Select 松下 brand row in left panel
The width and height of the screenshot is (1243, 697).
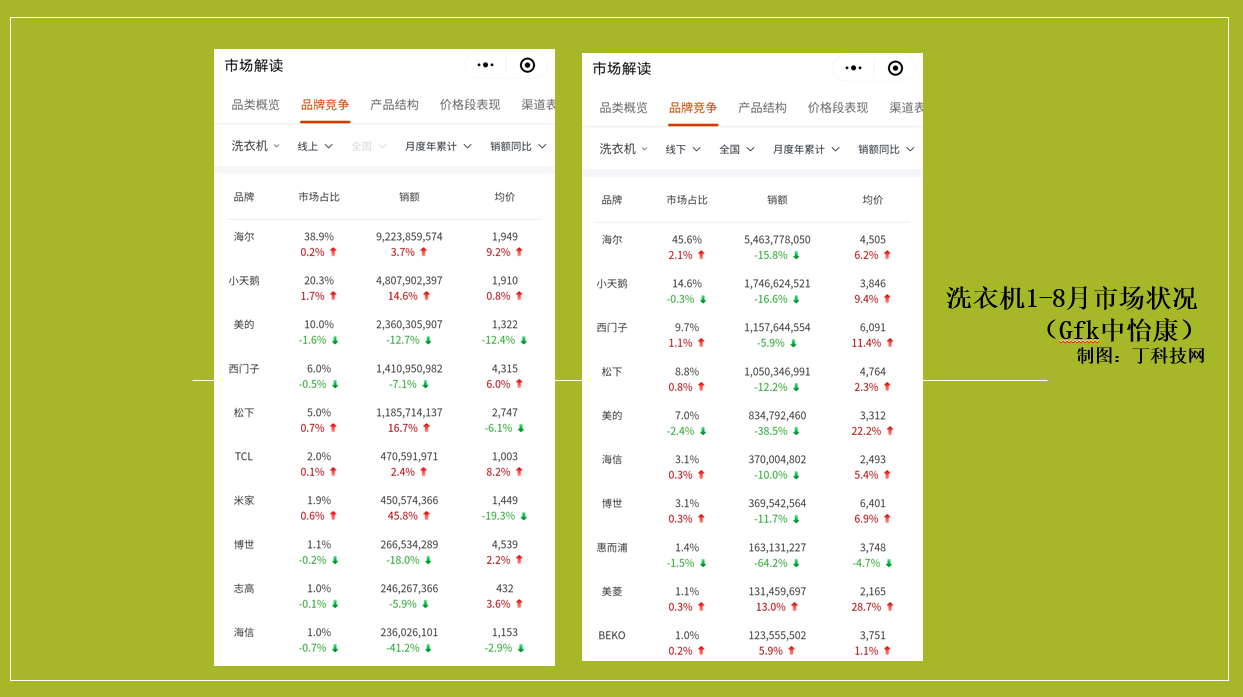pos(384,420)
